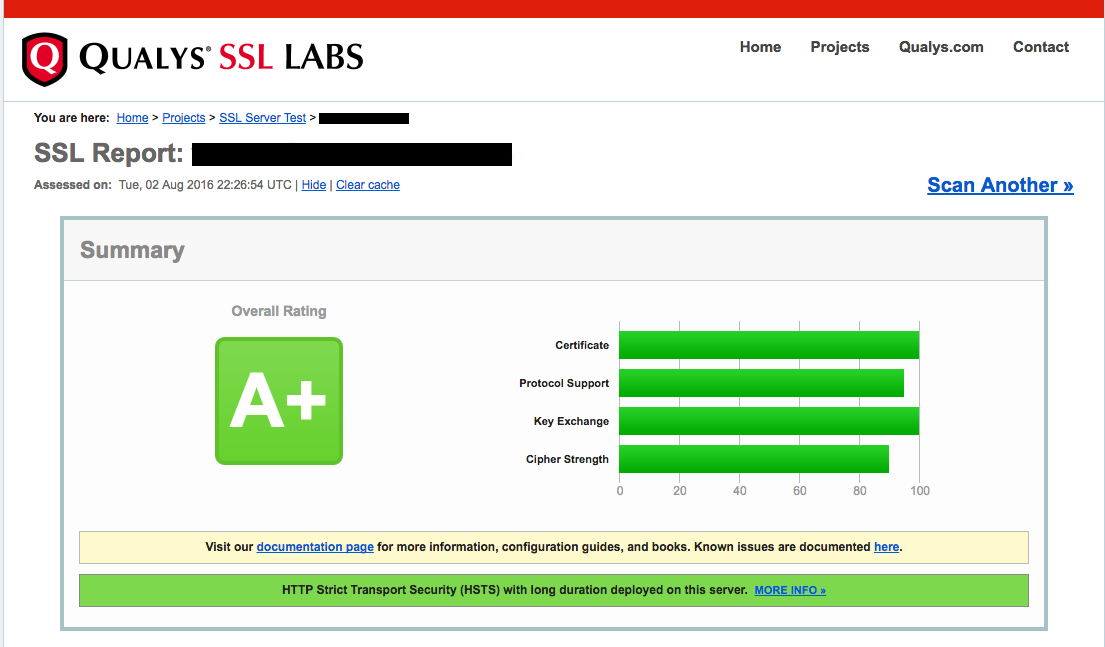Image resolution: width=1105 pixels, height=647 pixels.
Task: Open the Home navigation menu item
Action: pyautogui.click(x=760, y=47)
